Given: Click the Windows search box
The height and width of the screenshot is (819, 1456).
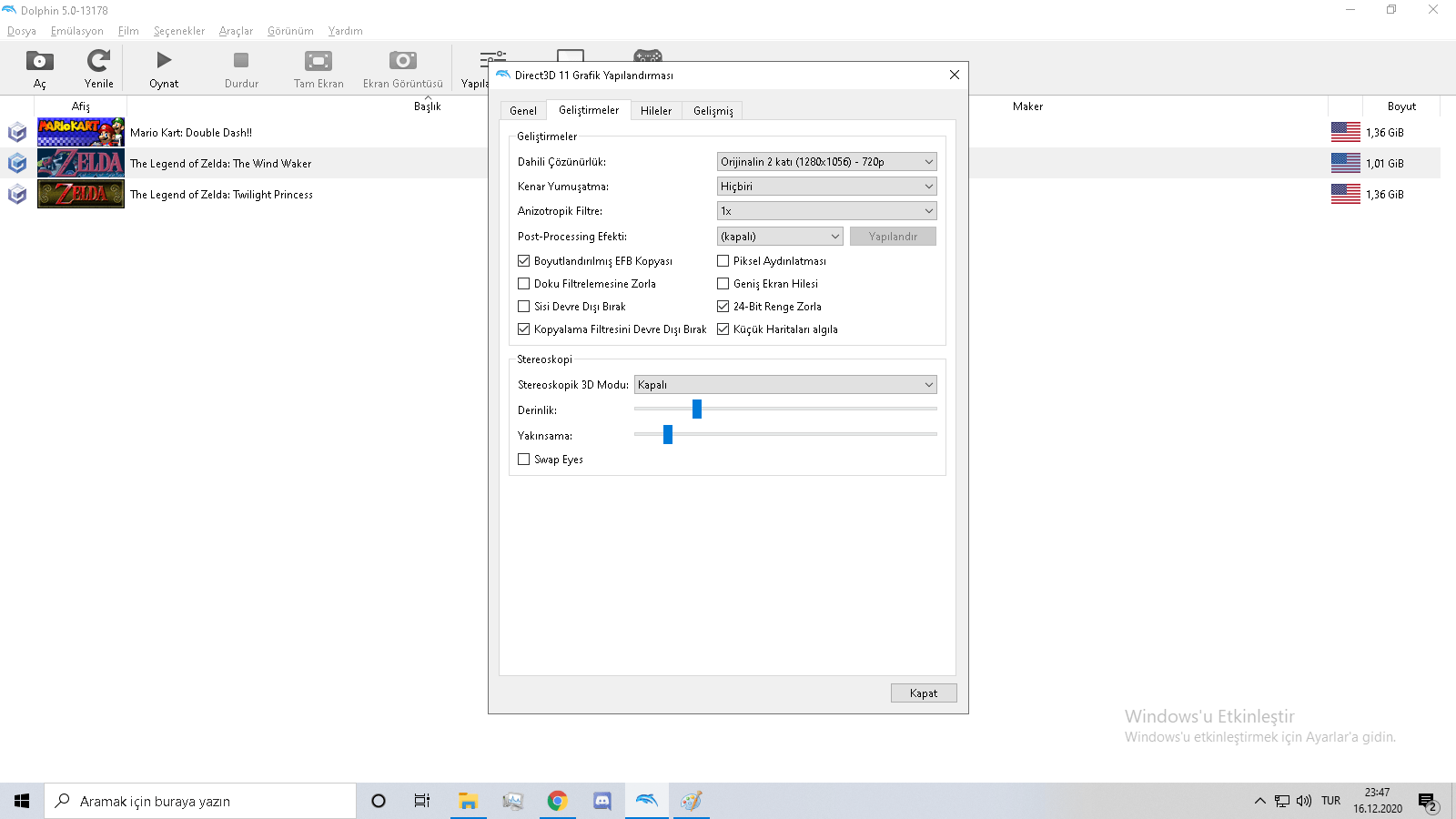Looking at the screenshot, I should point(200,801).
